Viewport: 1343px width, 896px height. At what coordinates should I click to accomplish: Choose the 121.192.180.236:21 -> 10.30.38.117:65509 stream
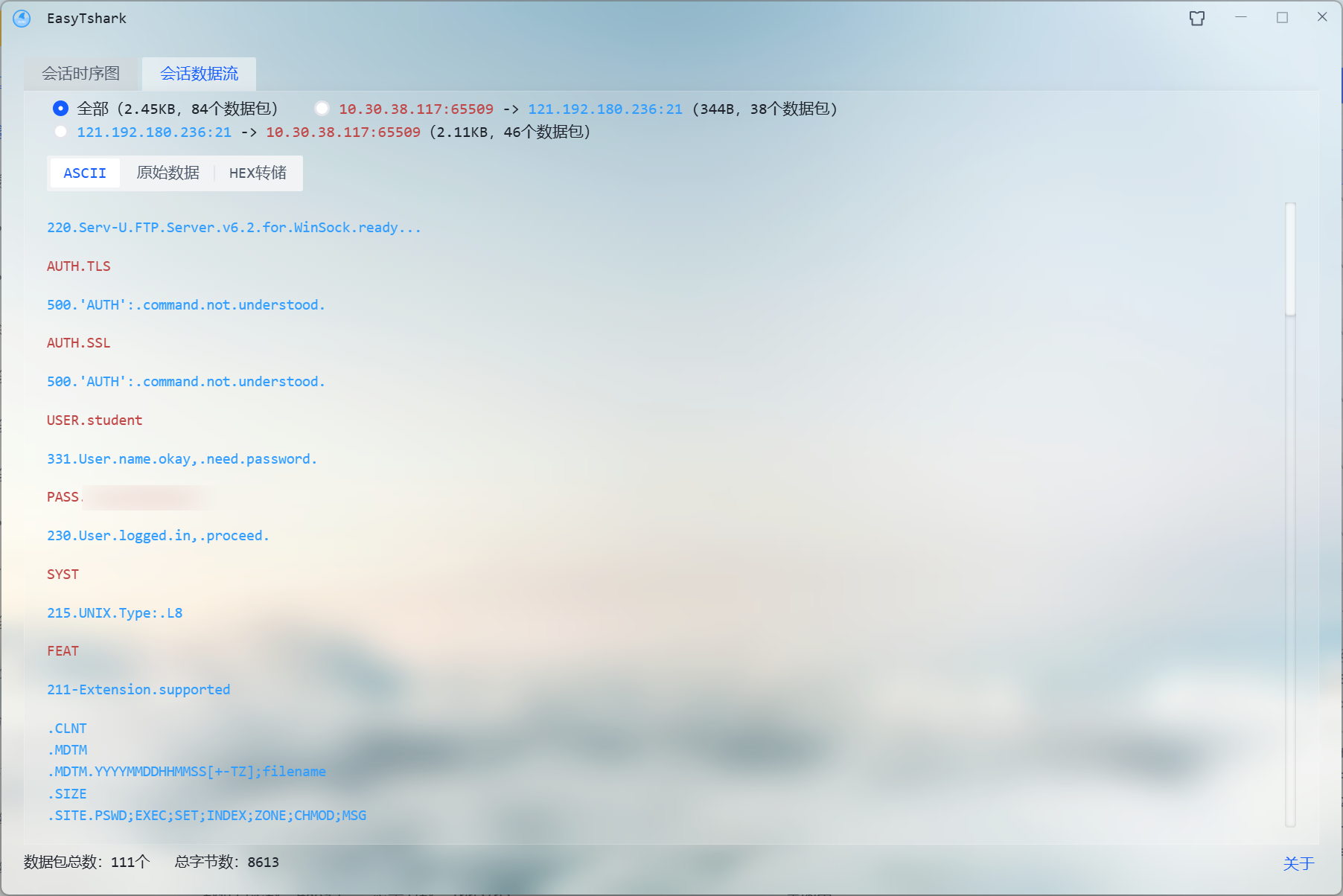60,131
